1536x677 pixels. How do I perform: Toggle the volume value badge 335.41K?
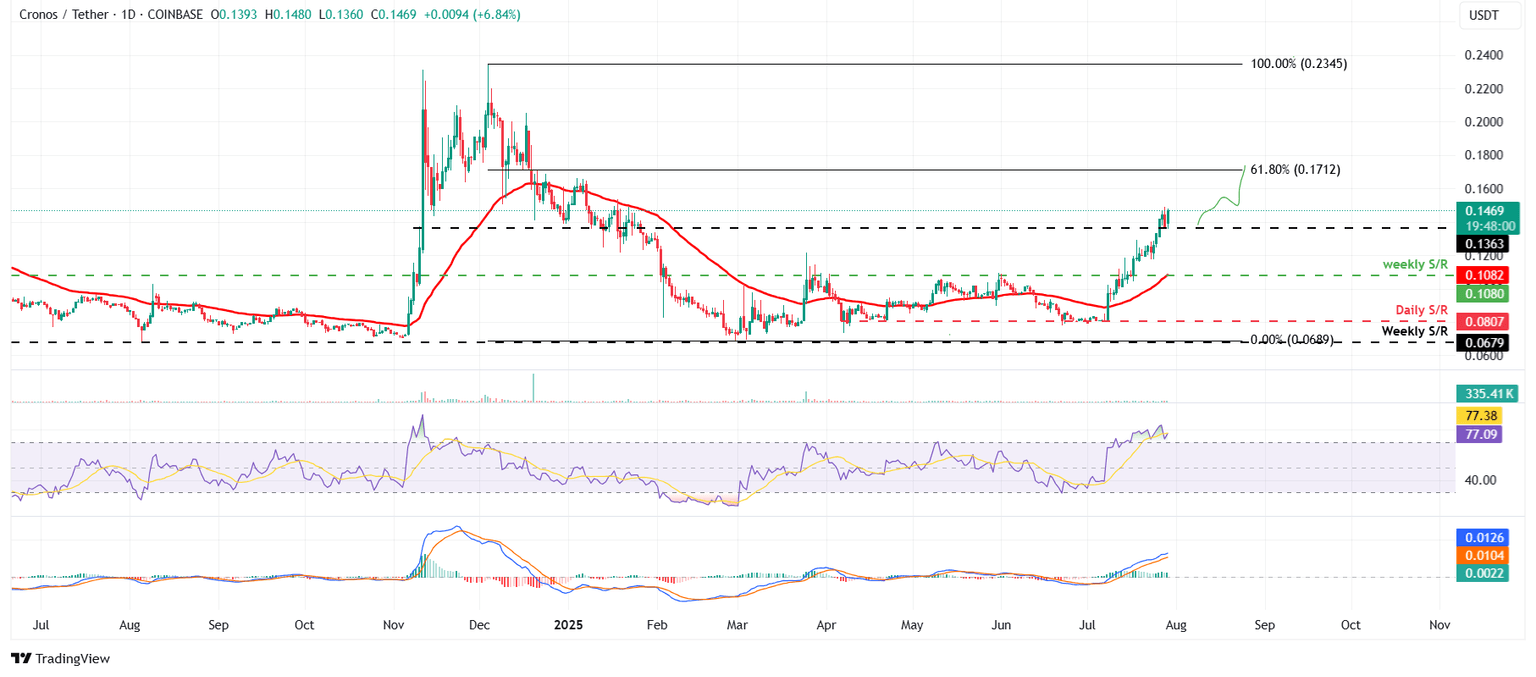coord(1489,394)
